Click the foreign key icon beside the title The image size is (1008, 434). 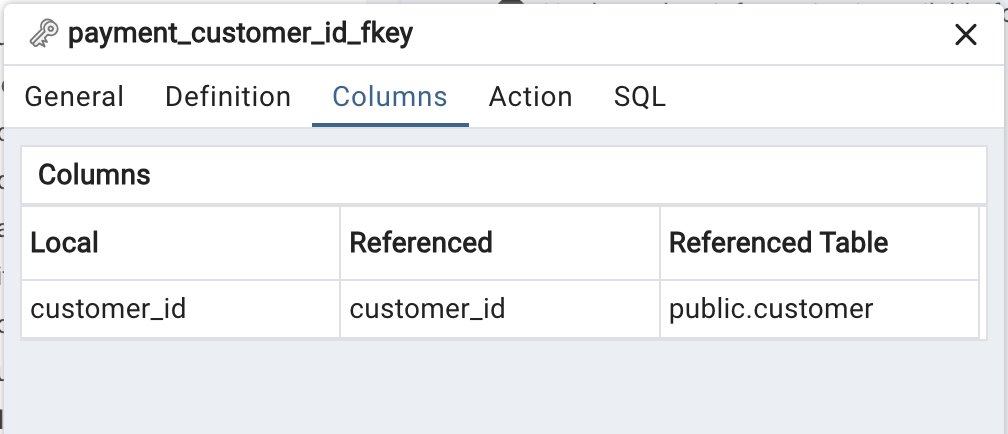pyautogui.click(x=44, y=33)
